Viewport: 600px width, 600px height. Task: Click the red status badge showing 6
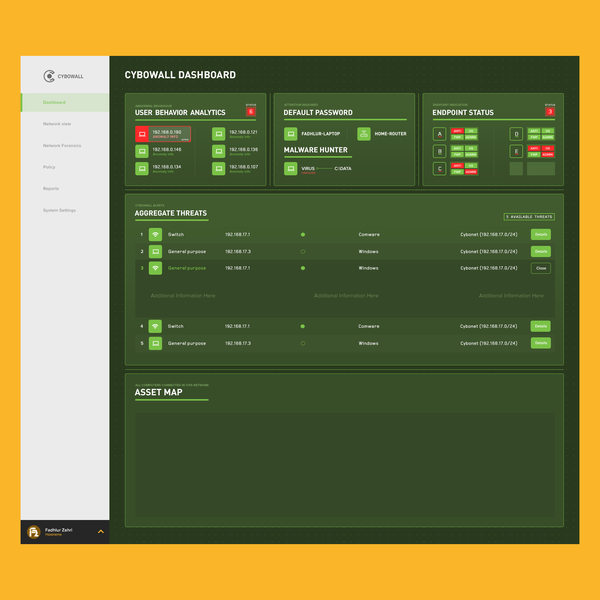(x=251, y=112)
